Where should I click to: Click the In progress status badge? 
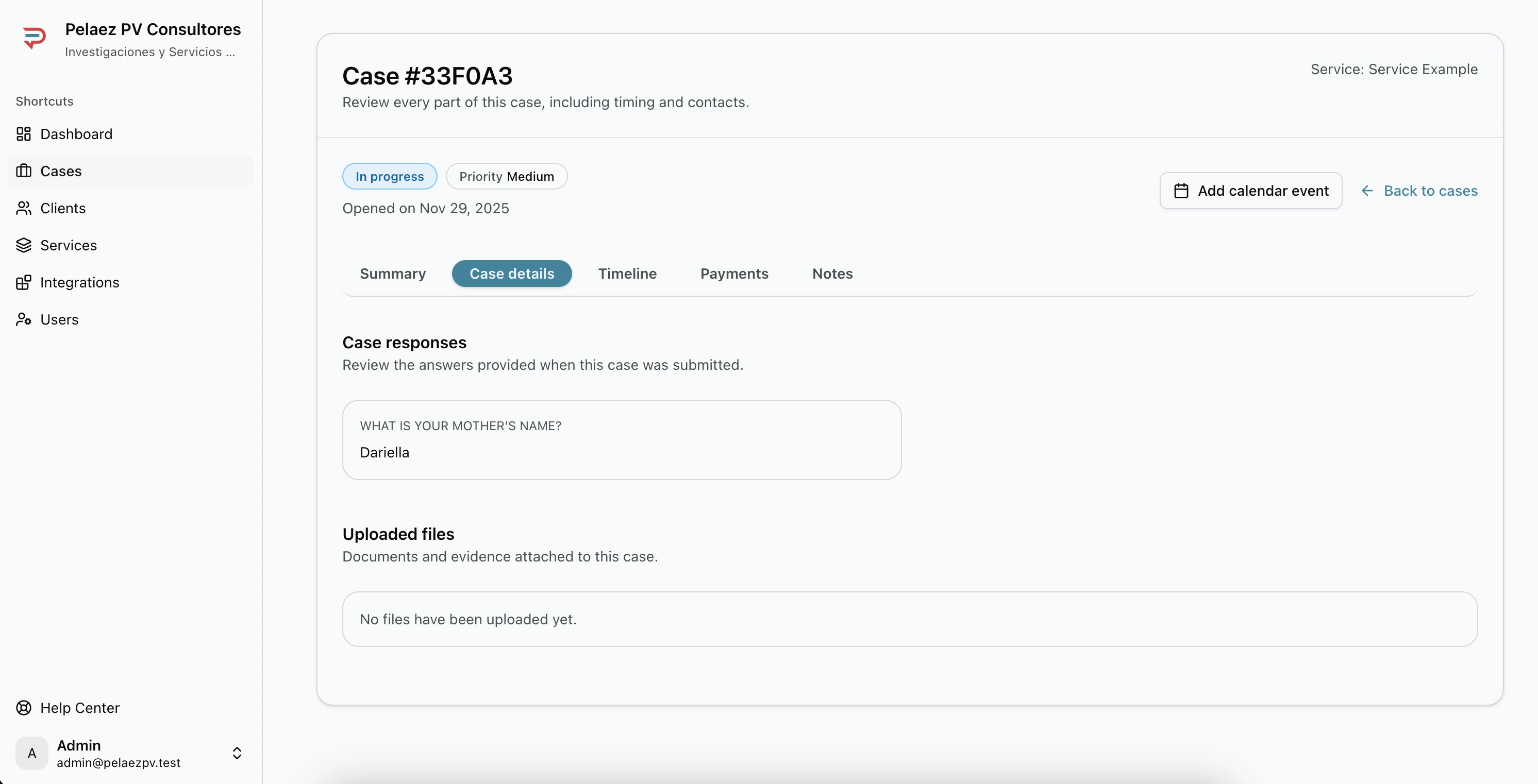click(x=389, y=177)
